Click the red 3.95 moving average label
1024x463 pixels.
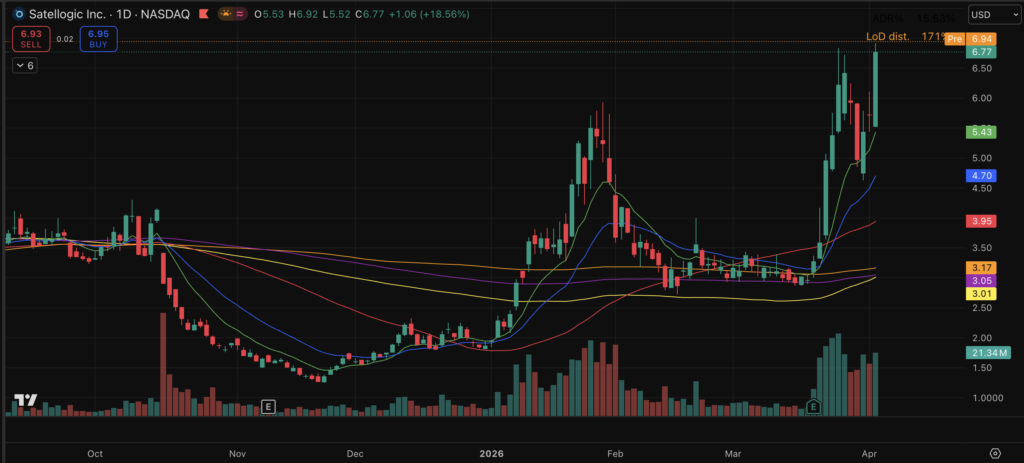[x=980, y=220]
